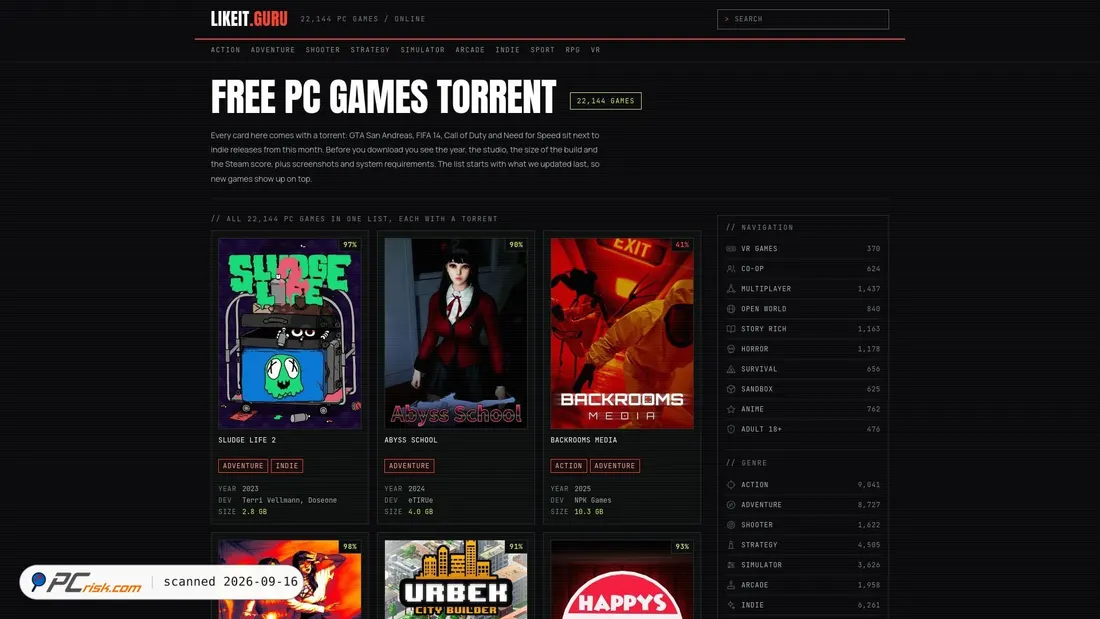1100x619 pixels.
Task: Open the Backrooms Media title link
Action: [x=584, y=440]
